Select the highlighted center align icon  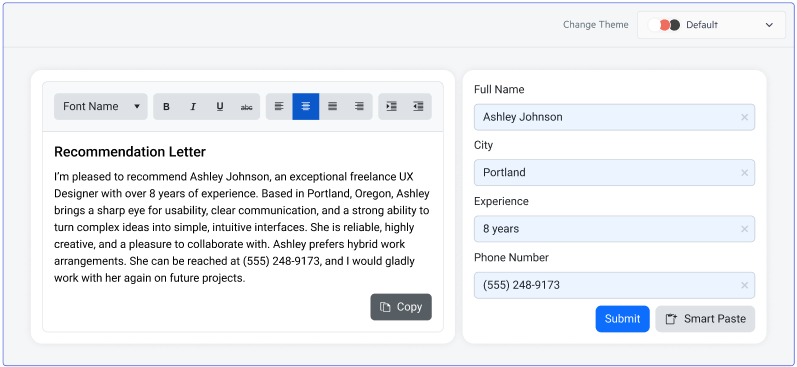306,107
